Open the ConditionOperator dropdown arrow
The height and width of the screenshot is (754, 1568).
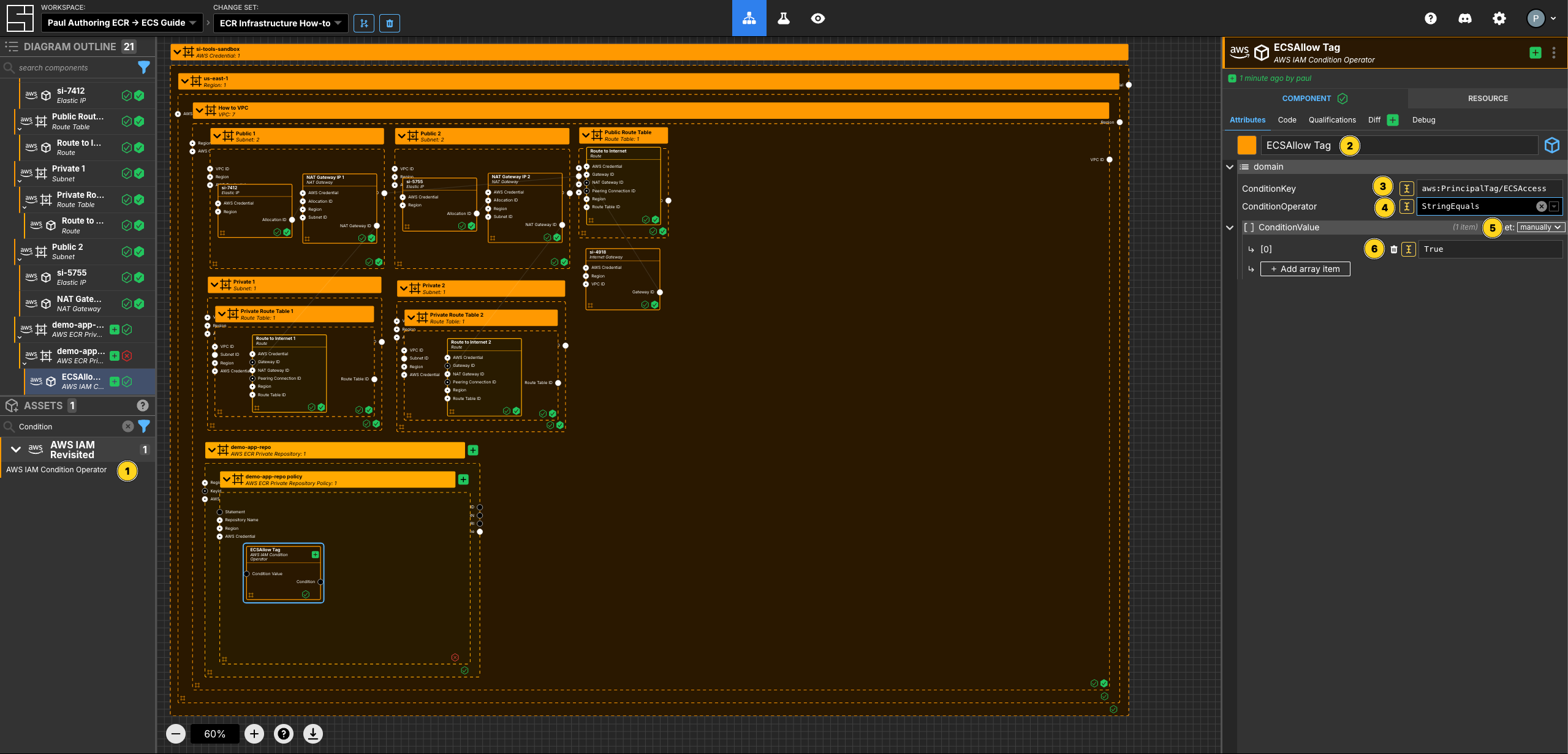pyautogui.click(x=1554, y=206)
